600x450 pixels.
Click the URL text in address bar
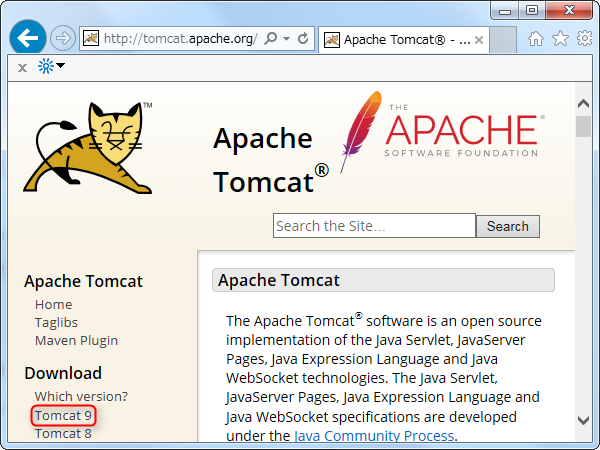[181, 39]
